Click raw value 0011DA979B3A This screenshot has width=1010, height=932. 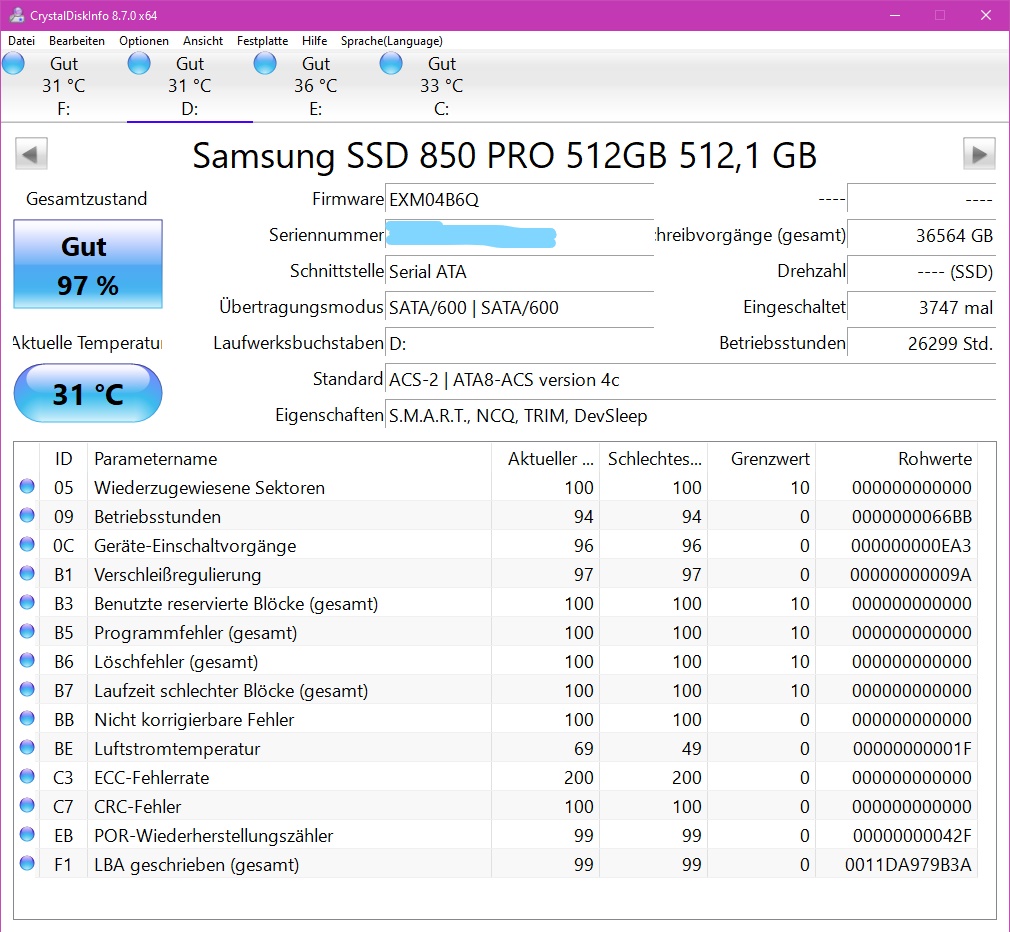(x=908, y=864)
